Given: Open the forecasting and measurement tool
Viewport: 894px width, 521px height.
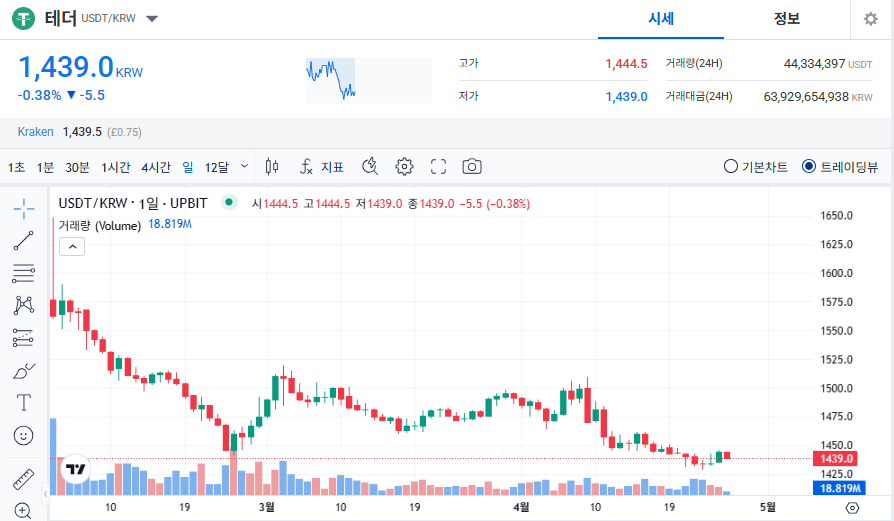Looking at the screenshot, I should coord(23,338).
